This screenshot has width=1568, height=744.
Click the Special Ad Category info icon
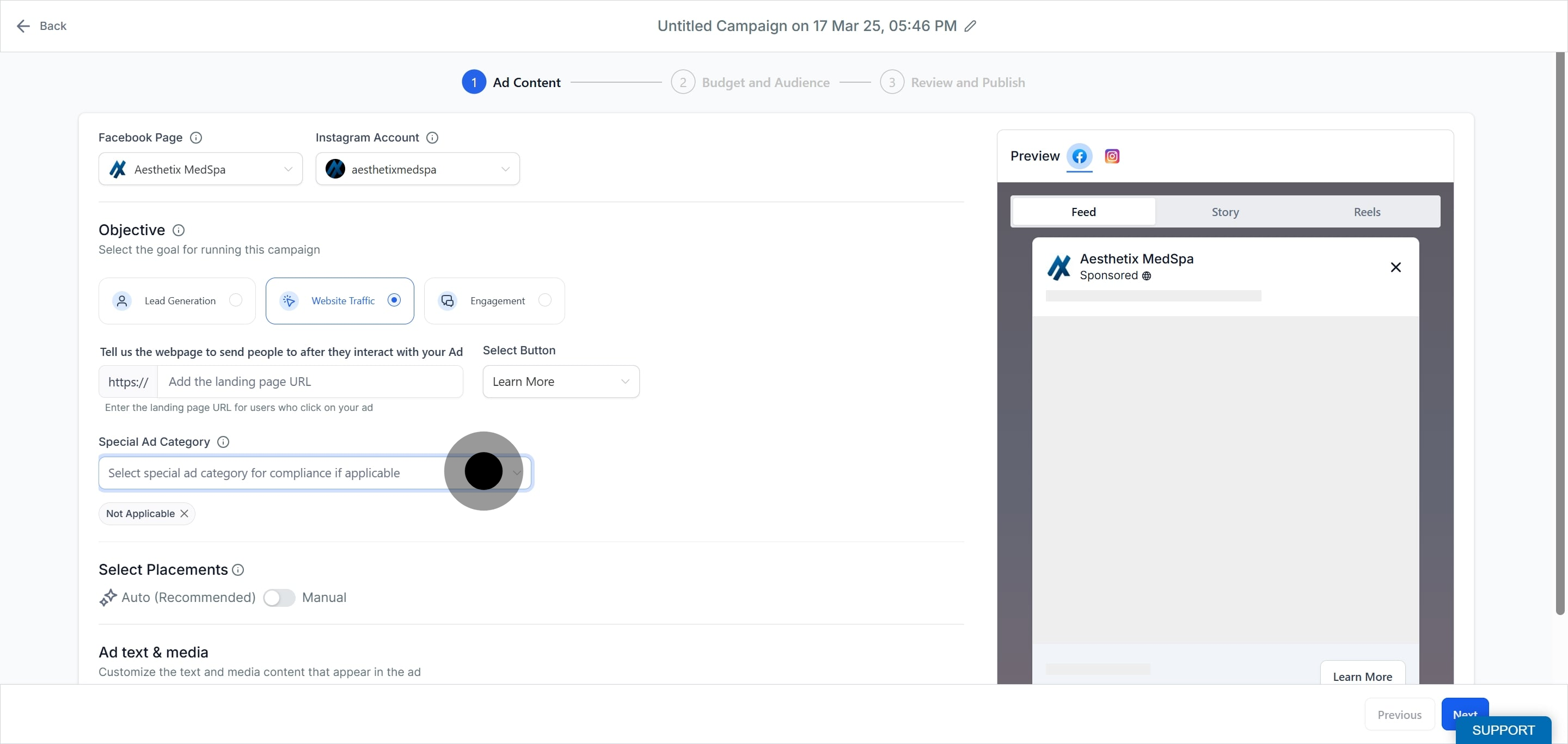223,441
